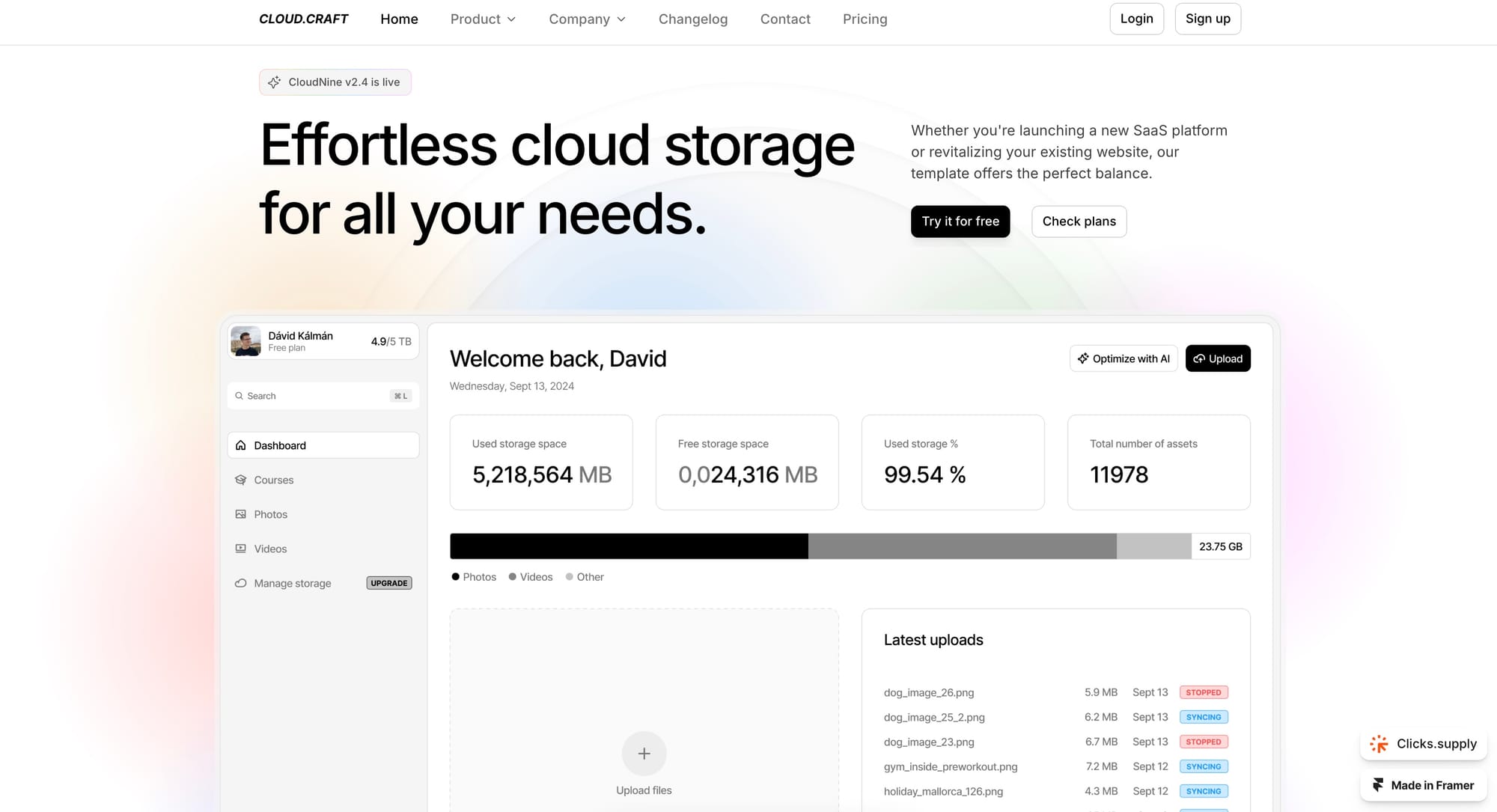Click the Photos image icon in sidebar
The width and height of the screenshot is (1497, 812).
pyautogui.click(x=240, y=514)
